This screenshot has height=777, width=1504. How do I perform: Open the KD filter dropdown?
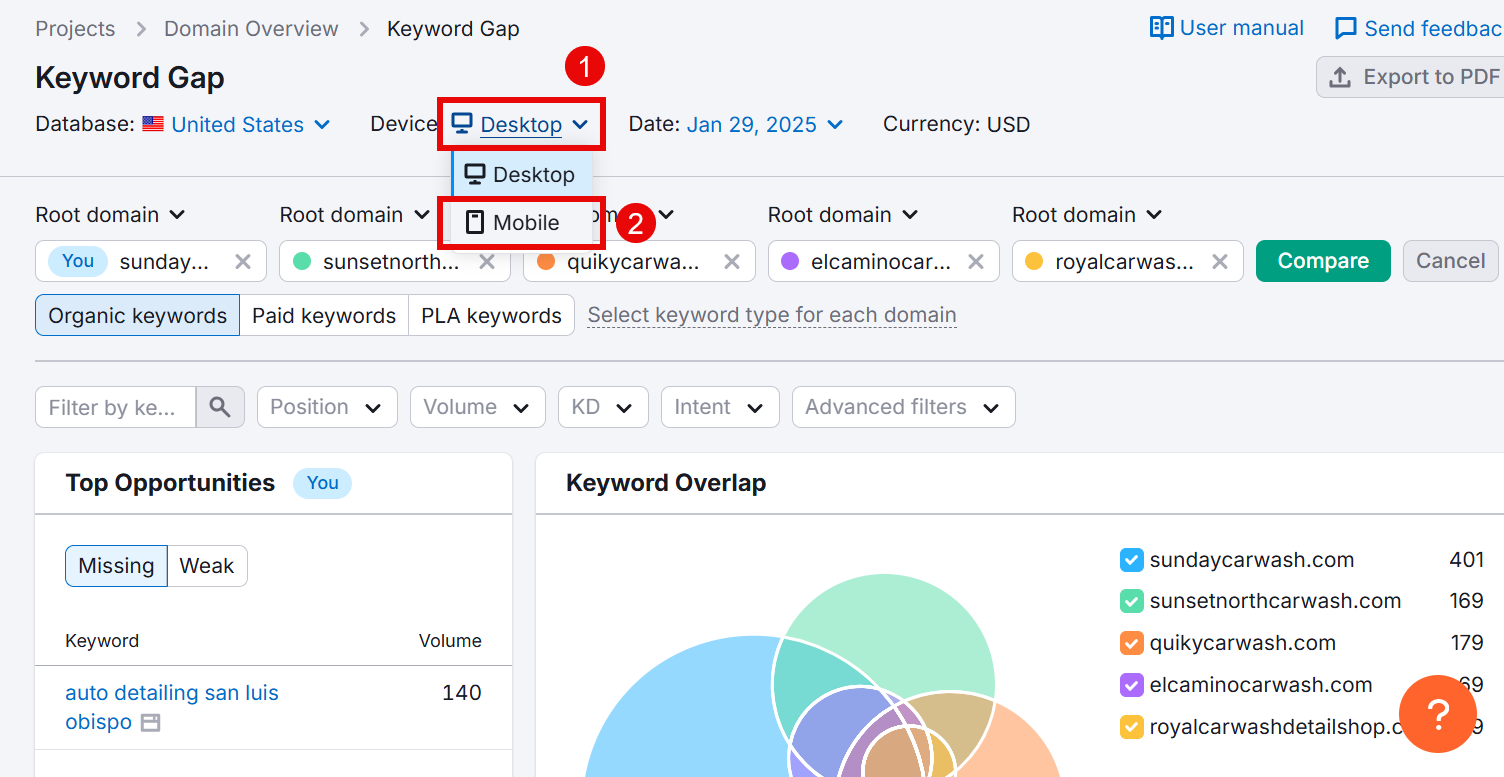(x=603, y=407)
